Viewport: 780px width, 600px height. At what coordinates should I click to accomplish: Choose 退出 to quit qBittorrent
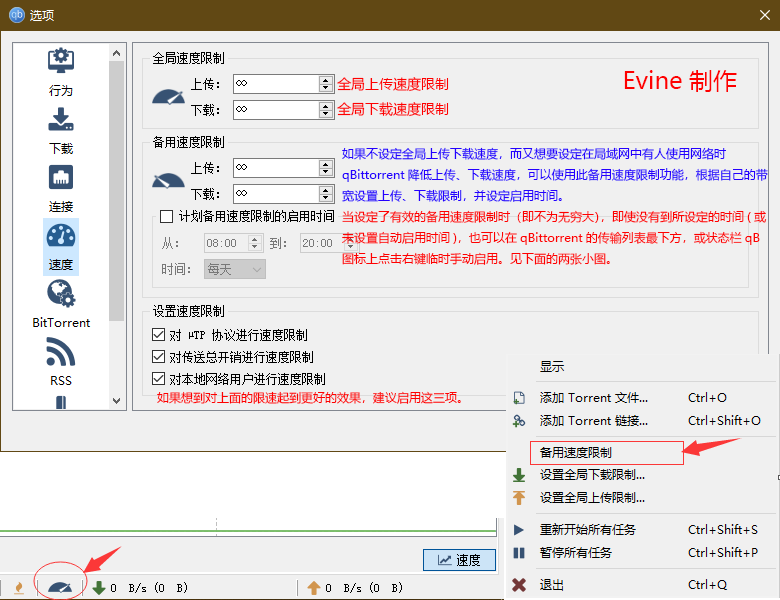click(552, 585)
